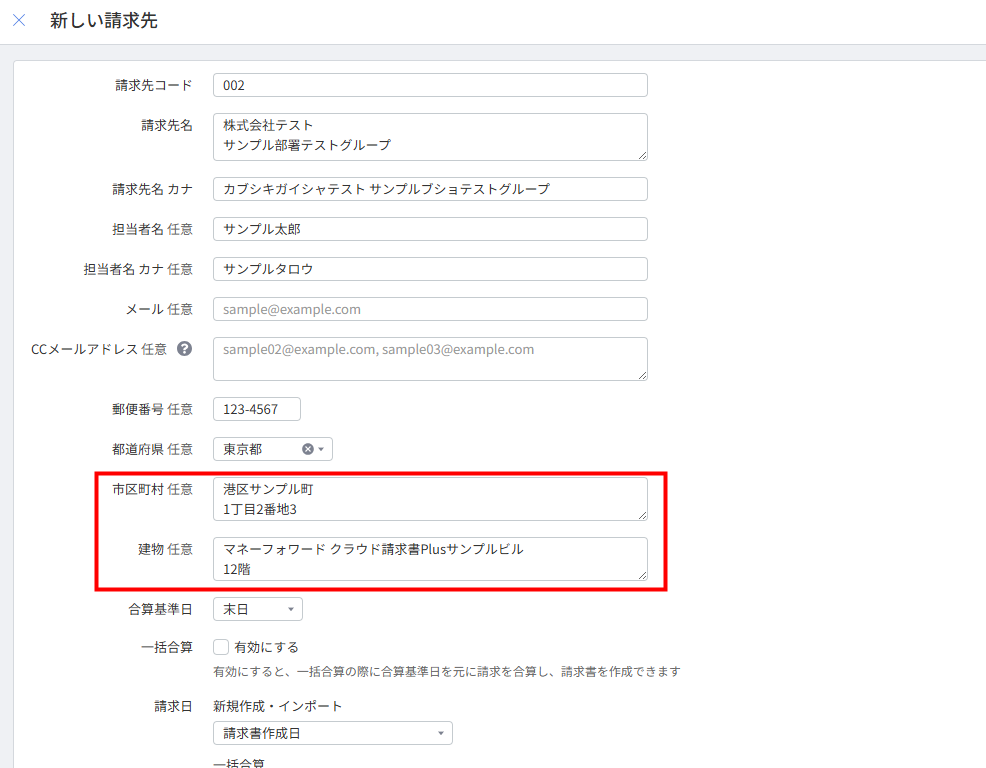
Task: Clear the selected prefecture 東京都
Action: (307, 449)
